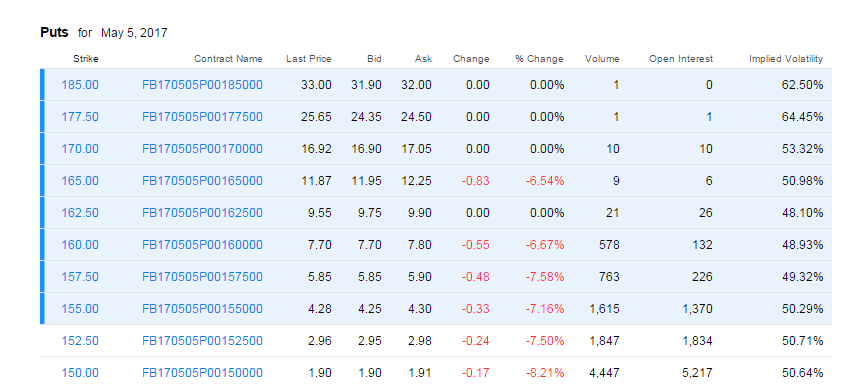858x385 pixels.
Task: Open the 160.00 strike link
Action: tap(80, 245)
